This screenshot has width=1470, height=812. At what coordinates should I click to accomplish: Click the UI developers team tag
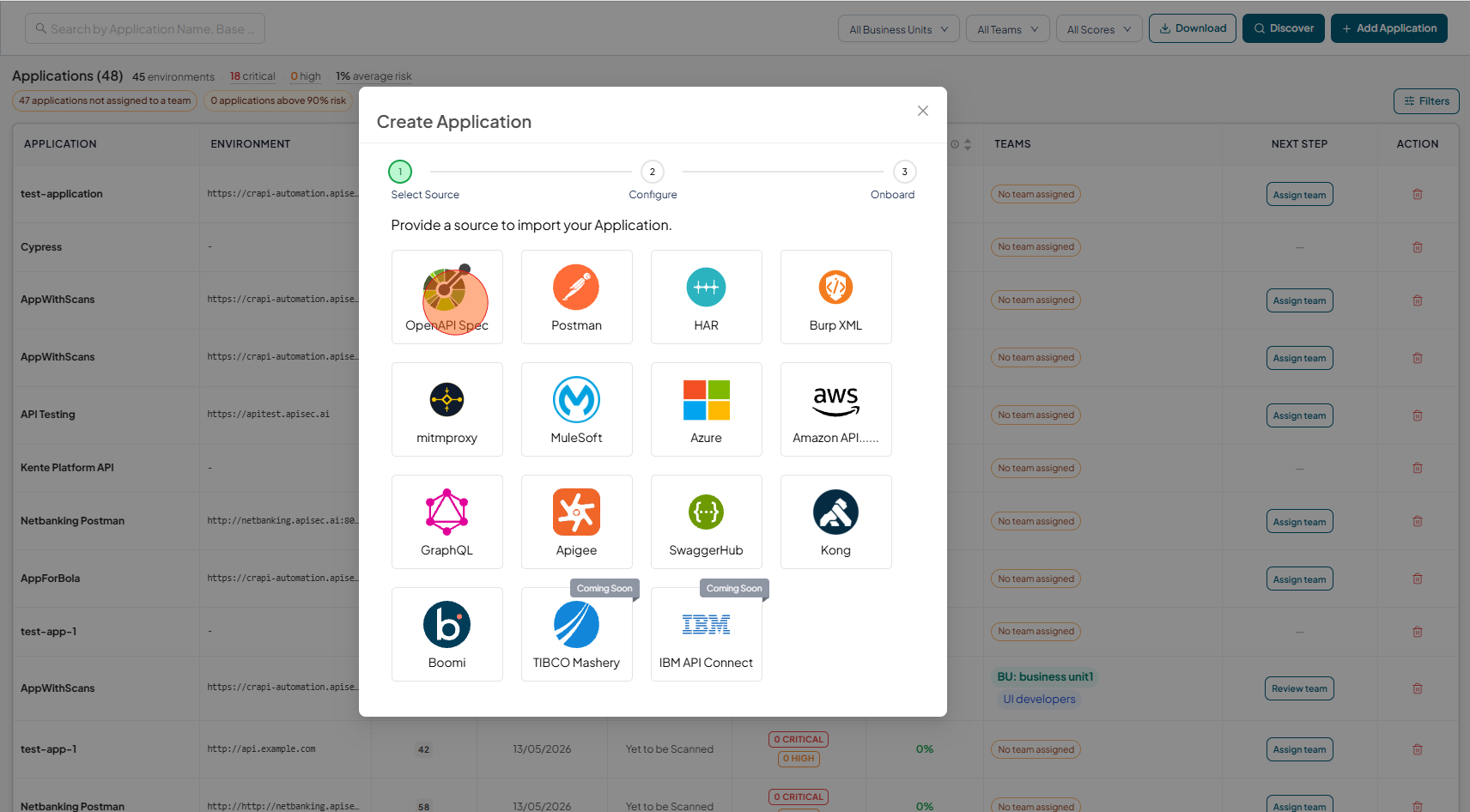(x=1039, y=700)
